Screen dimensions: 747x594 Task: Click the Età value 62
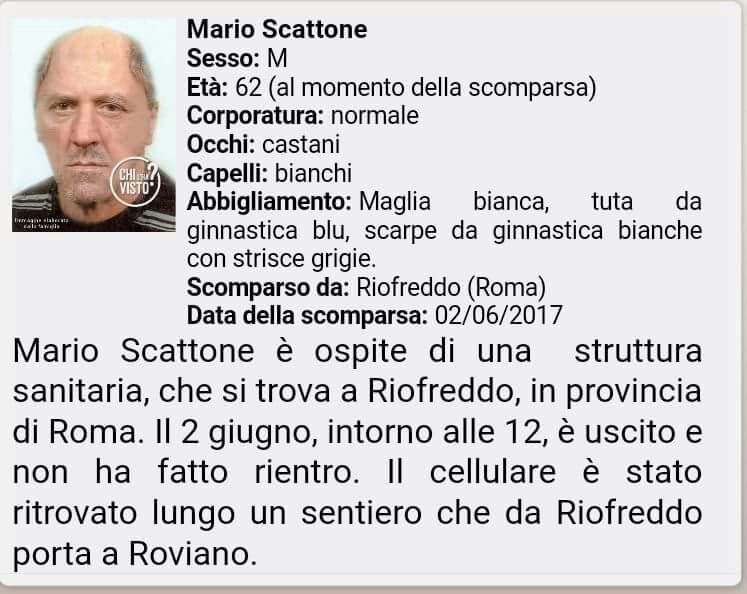pyautogui.click(x=249, y=87)
